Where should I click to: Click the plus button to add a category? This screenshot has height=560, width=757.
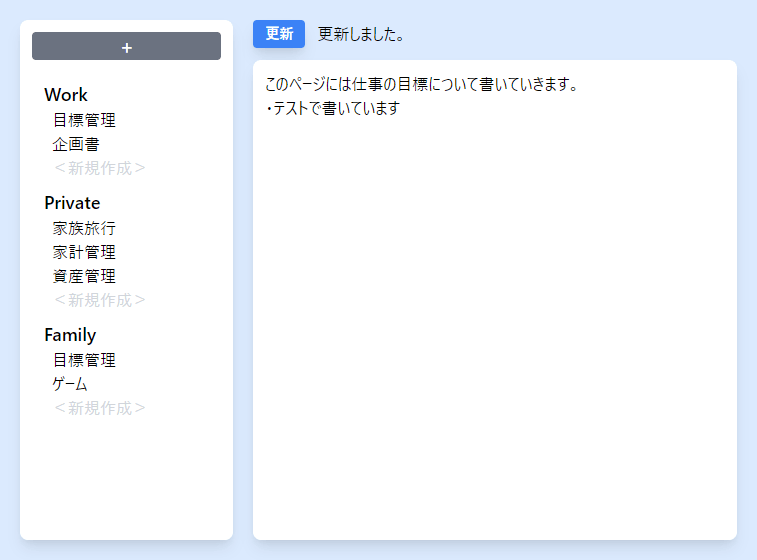[x=126, y=46]
